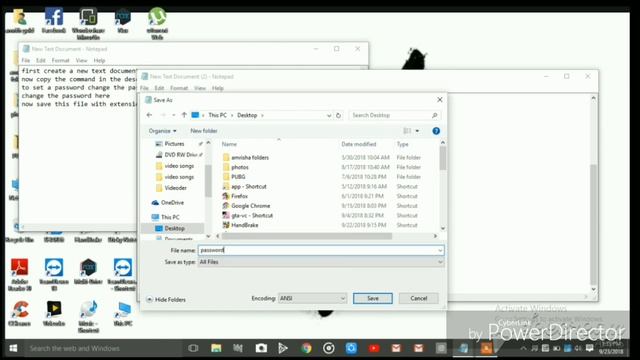The width and height of the screenshot is (640, 360).
Task: Click Cancel button in Save As dialog
Action: [x=418, y=298]
